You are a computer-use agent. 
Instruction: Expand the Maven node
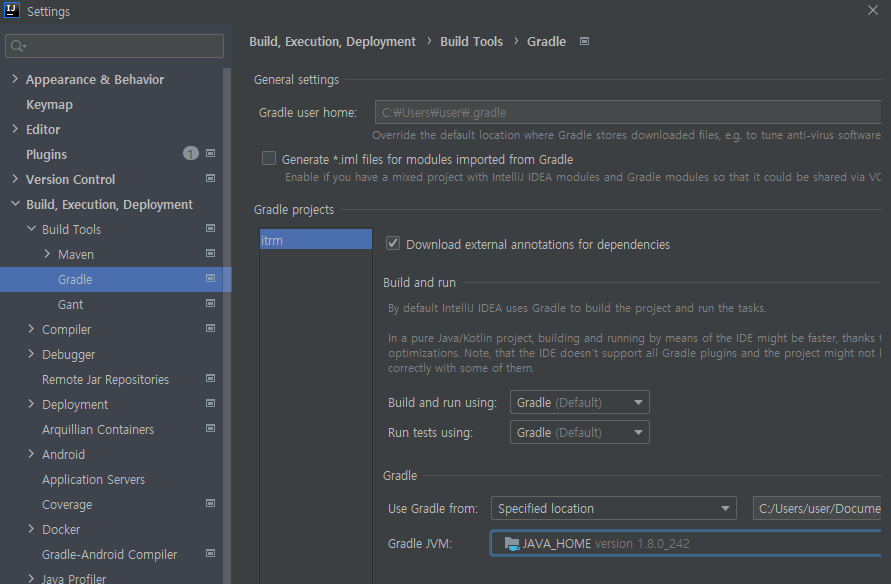(47, 254)
